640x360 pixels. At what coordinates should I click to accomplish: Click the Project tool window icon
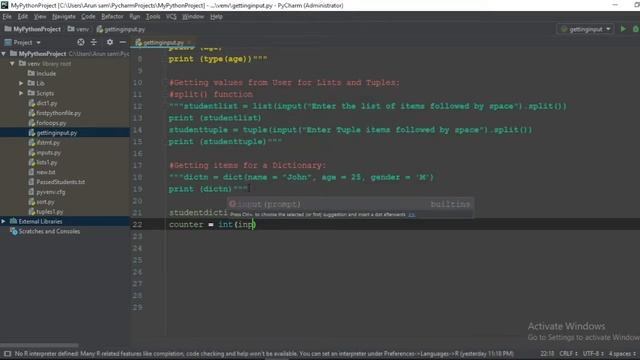coord(8,42)
